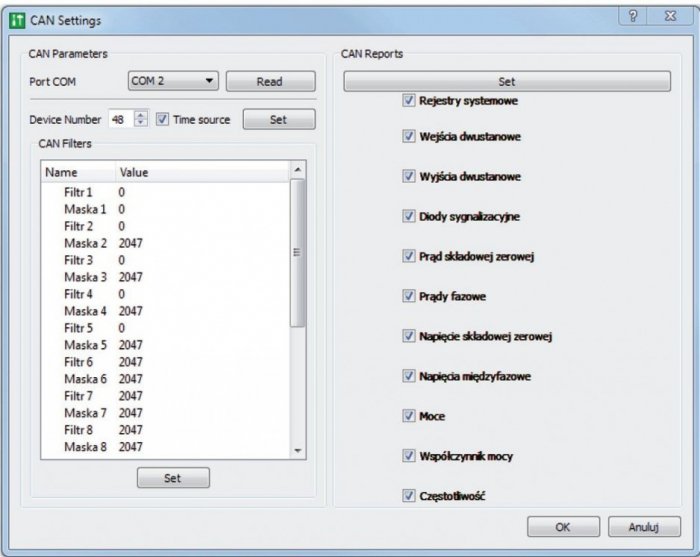Click the filters list scroll up arrow
Viewport: 700px width, 557px height.
click(x=298, y=170)
